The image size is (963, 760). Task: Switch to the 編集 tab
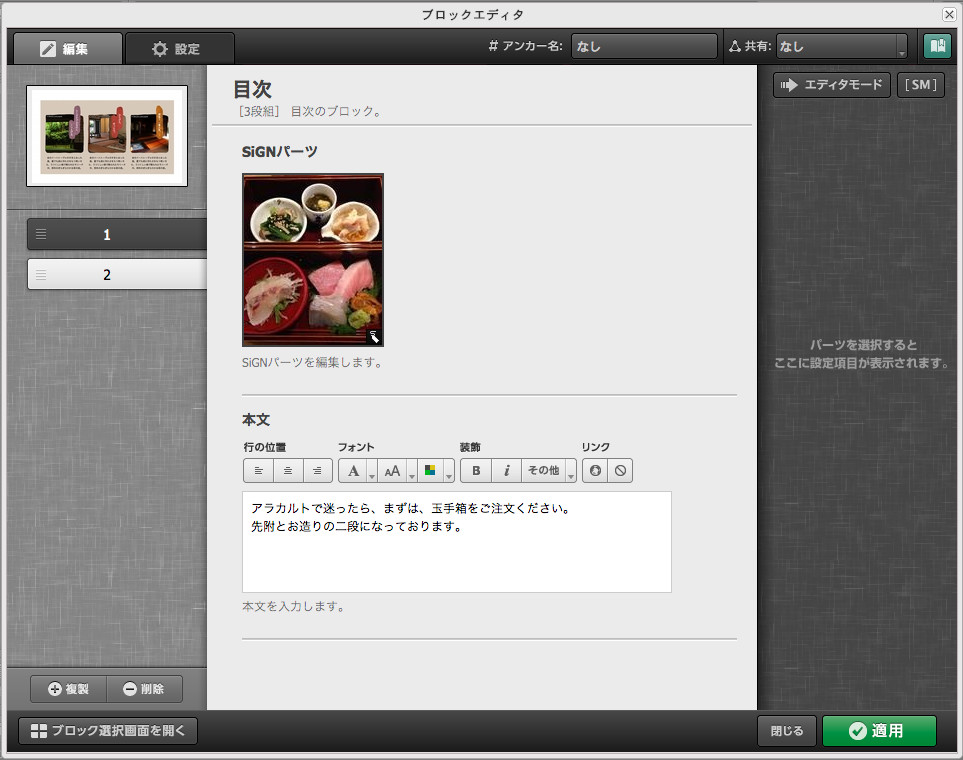[x=68, y=49]
